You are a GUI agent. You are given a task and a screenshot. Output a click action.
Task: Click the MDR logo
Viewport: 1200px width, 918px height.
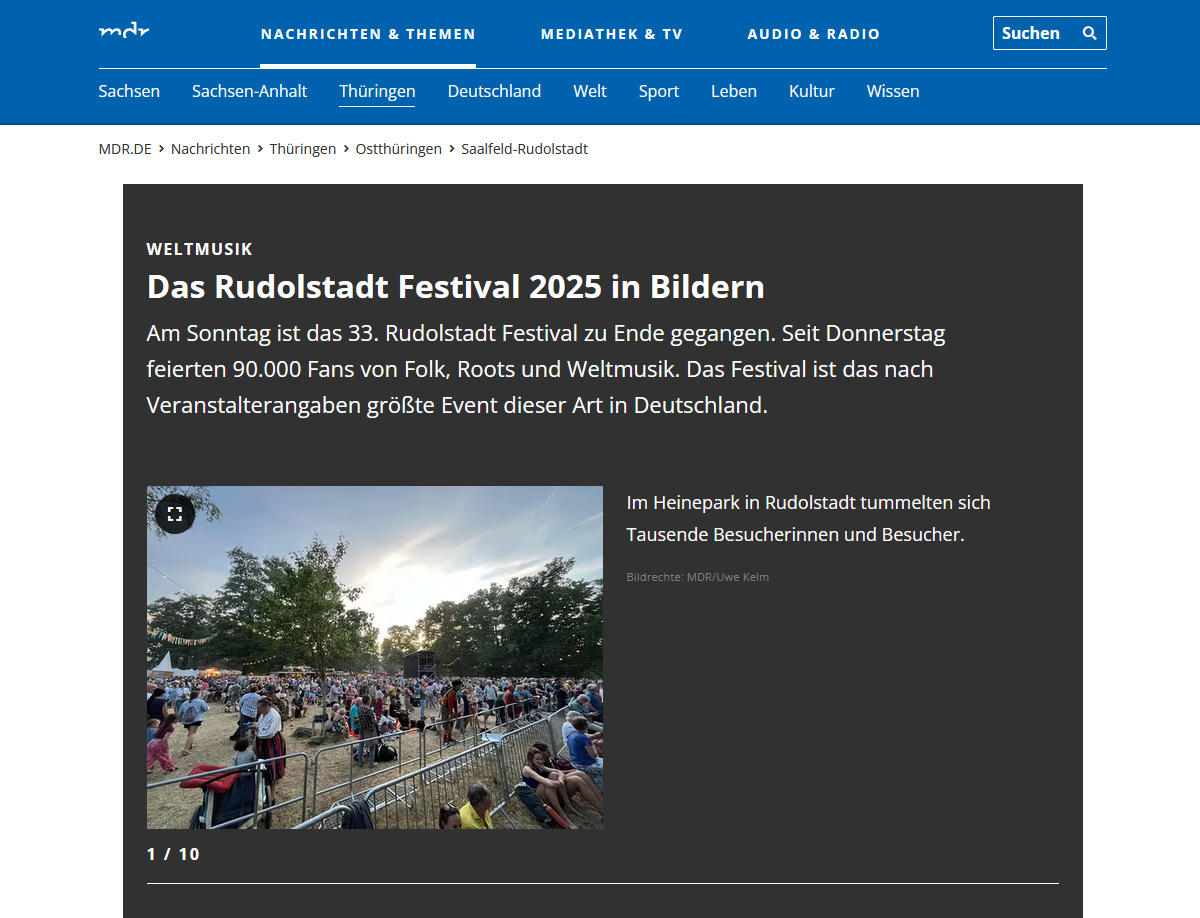point(124,32)
